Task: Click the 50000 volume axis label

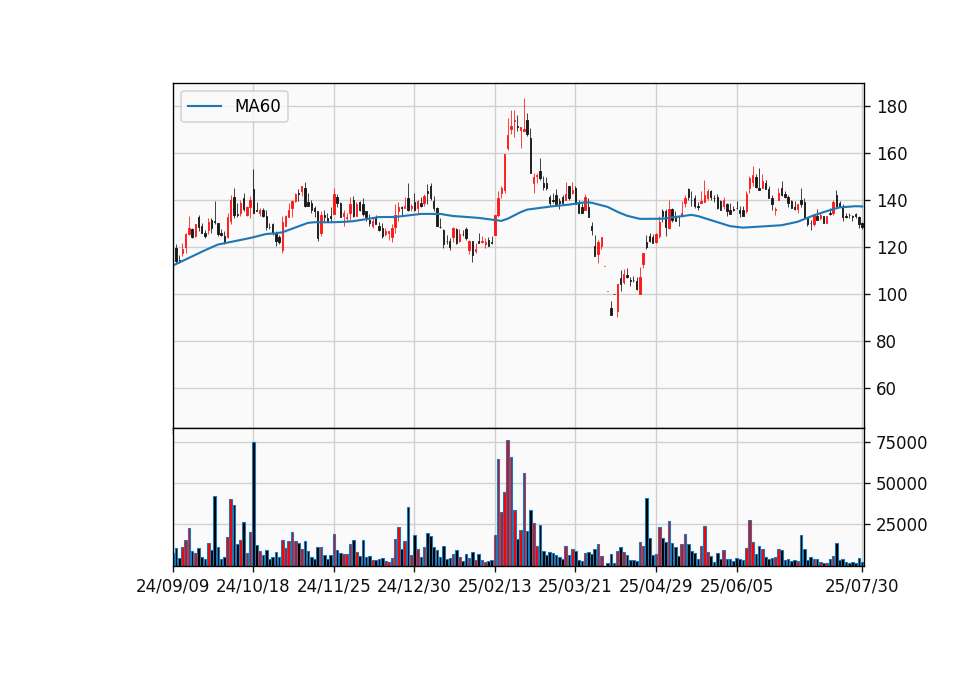Action: click(x=902, y=484)
